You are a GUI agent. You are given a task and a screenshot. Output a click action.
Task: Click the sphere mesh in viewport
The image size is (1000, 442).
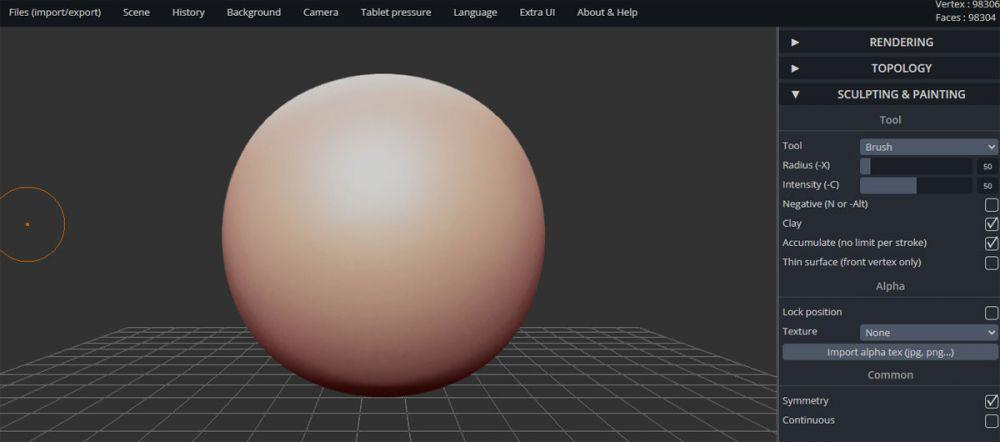pyautogui.click(x=383, y=235)
